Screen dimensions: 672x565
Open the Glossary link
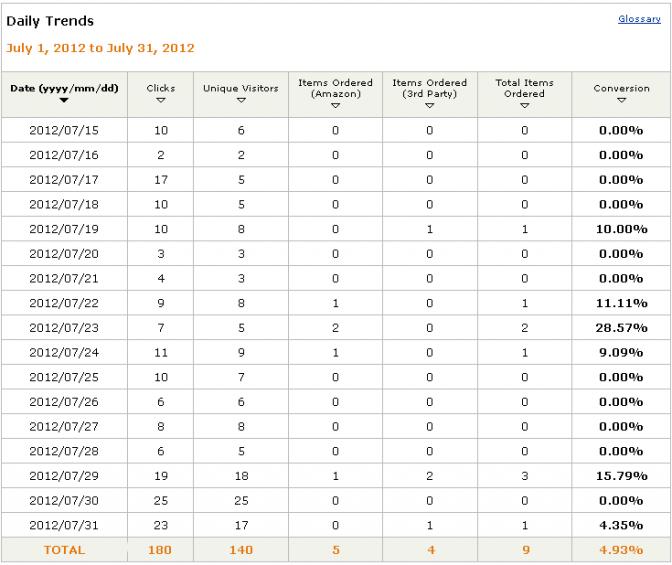click(639, 19)
